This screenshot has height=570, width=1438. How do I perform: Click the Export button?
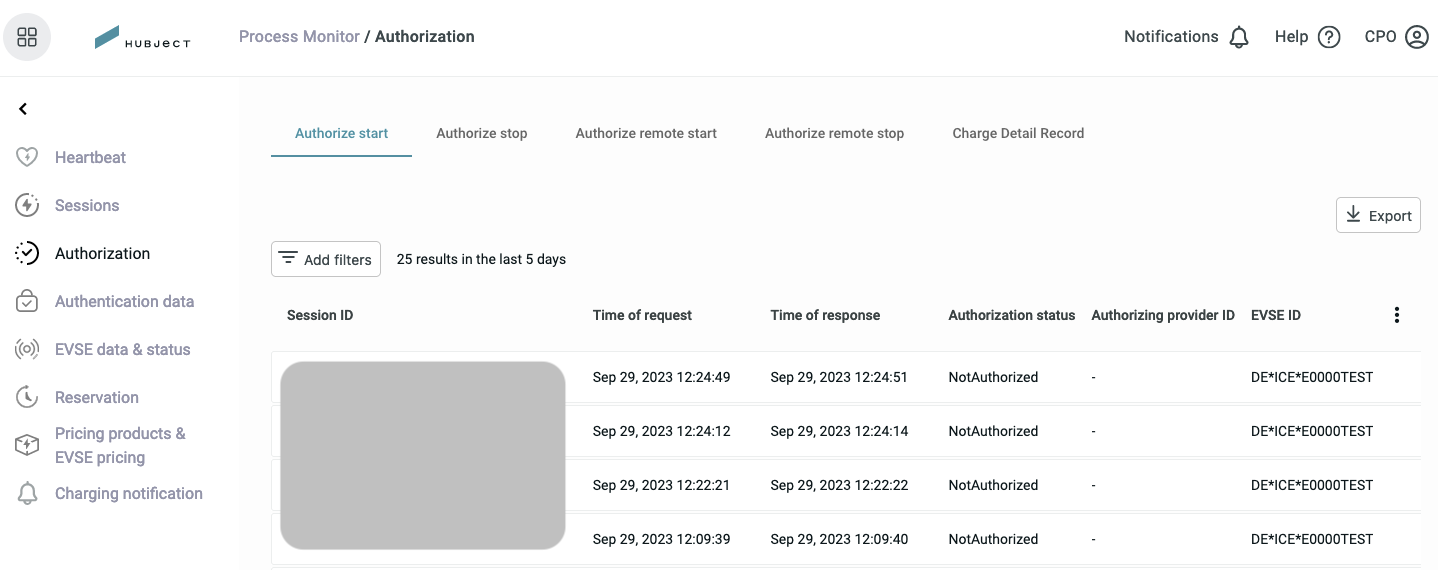click(1378, 215)
